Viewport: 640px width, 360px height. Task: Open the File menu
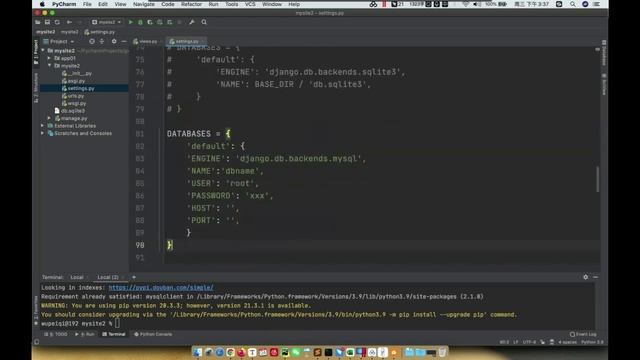[x=87, y=4]
